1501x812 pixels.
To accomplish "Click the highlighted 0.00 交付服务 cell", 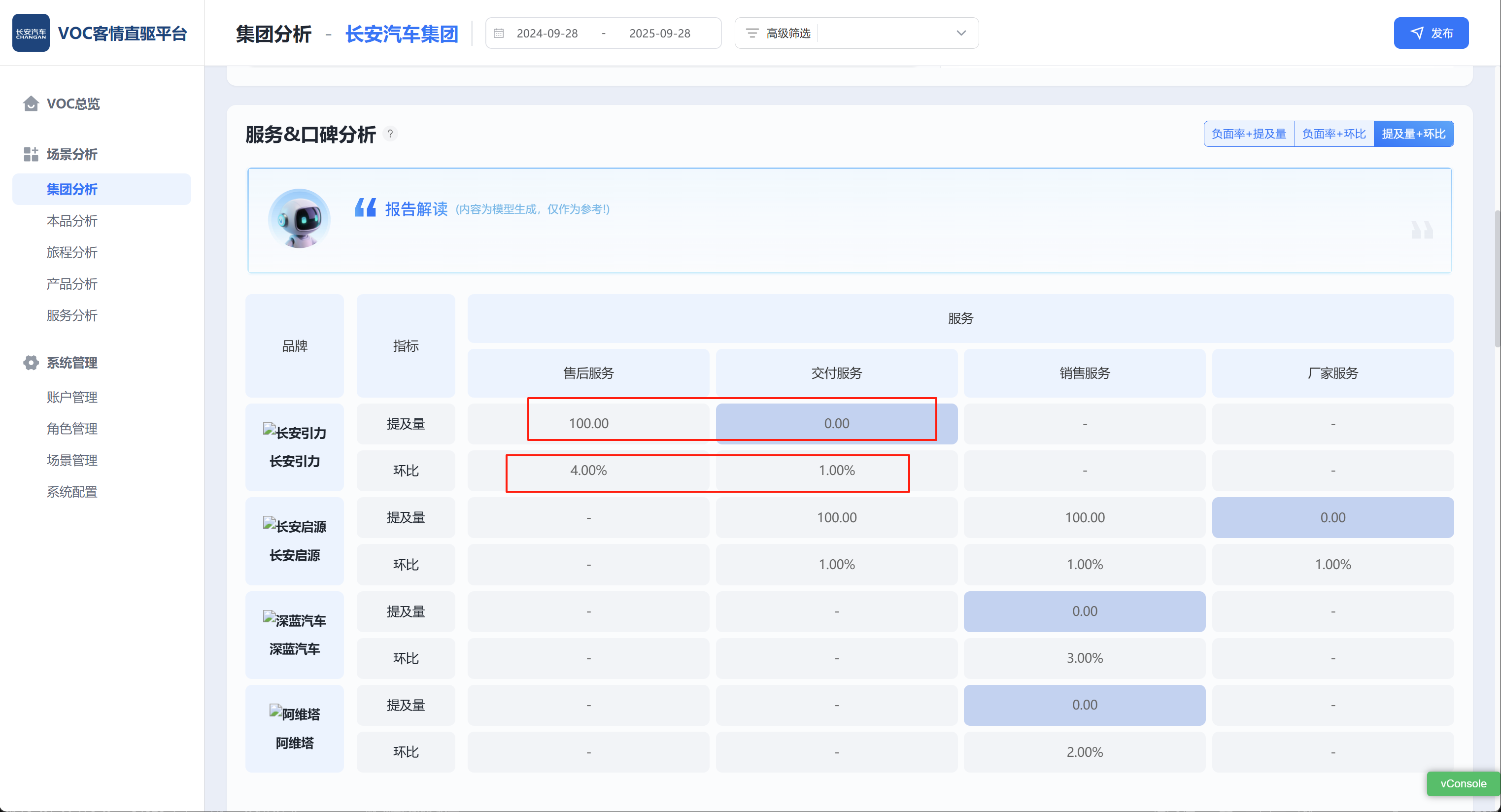I will [836, 423].
